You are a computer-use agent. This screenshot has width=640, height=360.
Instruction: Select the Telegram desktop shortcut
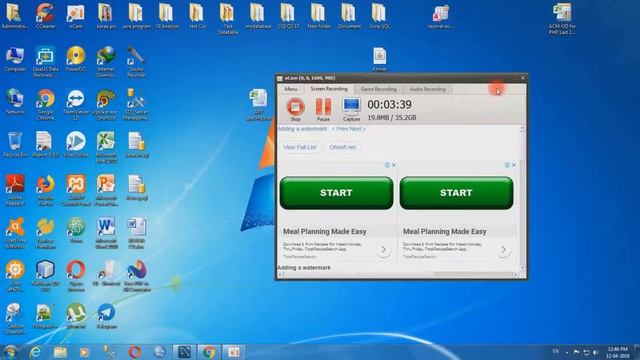point(106,316)
